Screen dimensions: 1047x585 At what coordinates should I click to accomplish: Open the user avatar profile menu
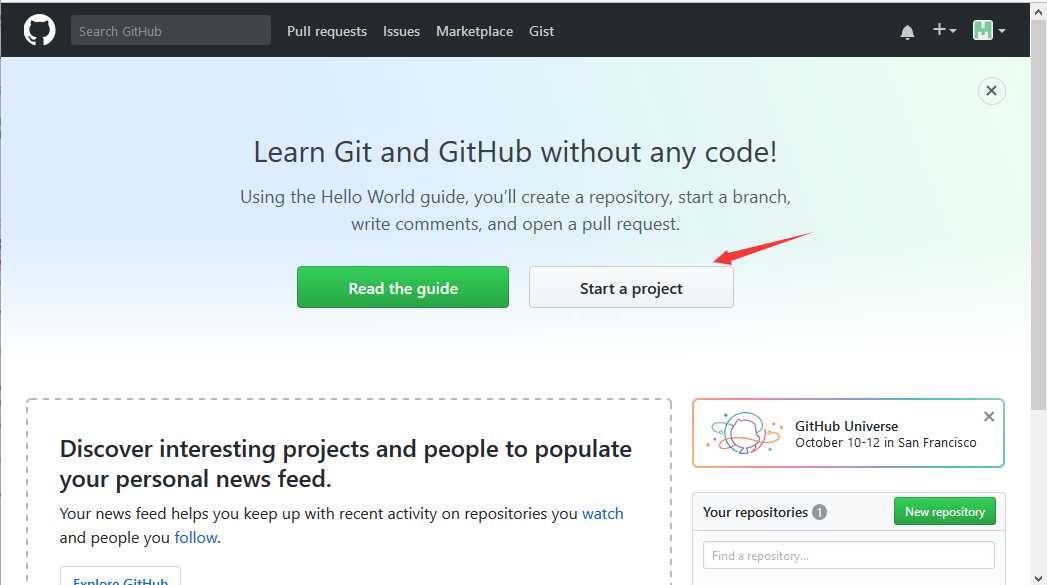[x=989, y=30]
